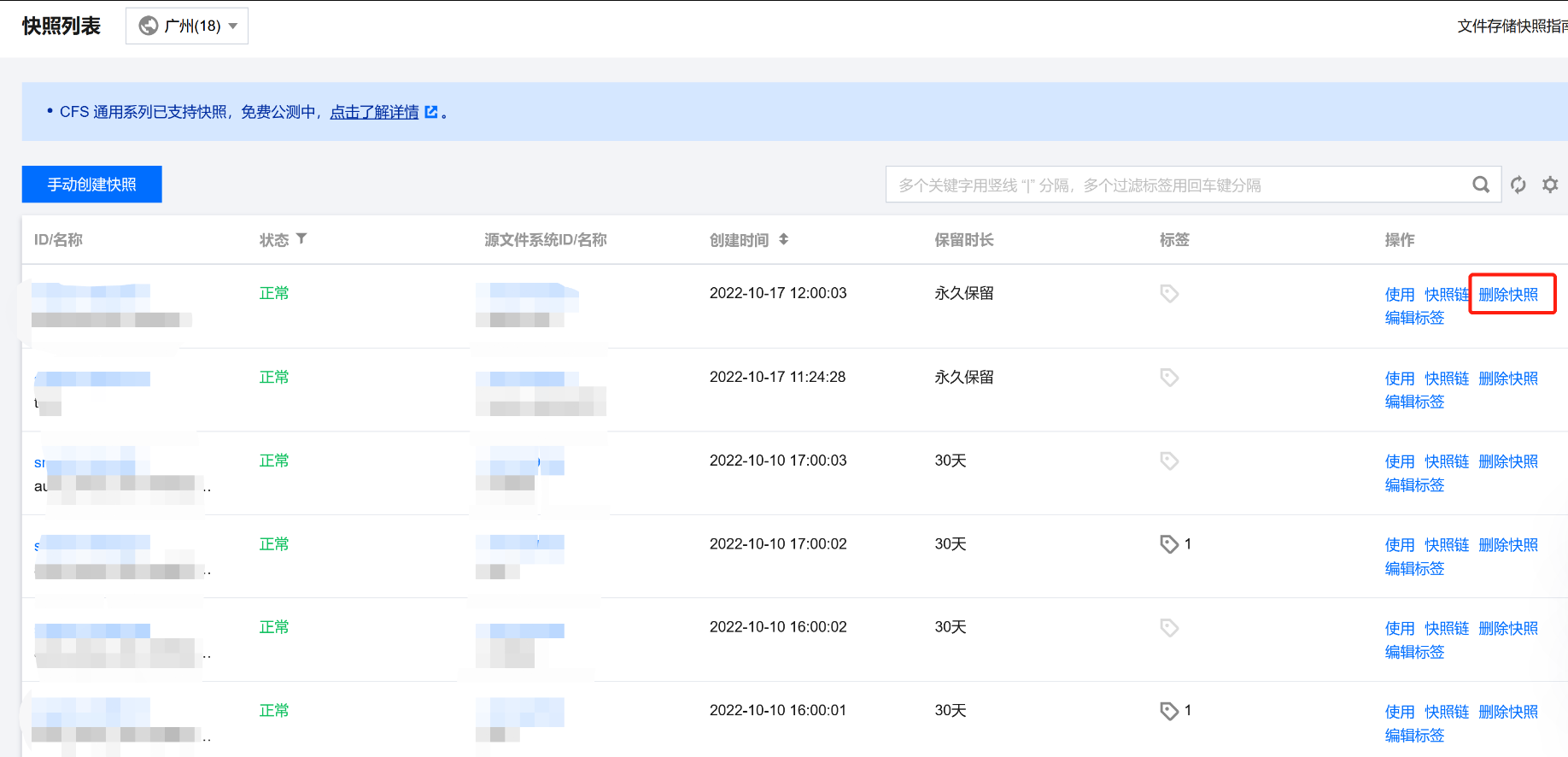Click 快照链 for the 2022-10-17 12:00:03 snapshot
Screen dimensions: 1568x757
(1447, 295)
